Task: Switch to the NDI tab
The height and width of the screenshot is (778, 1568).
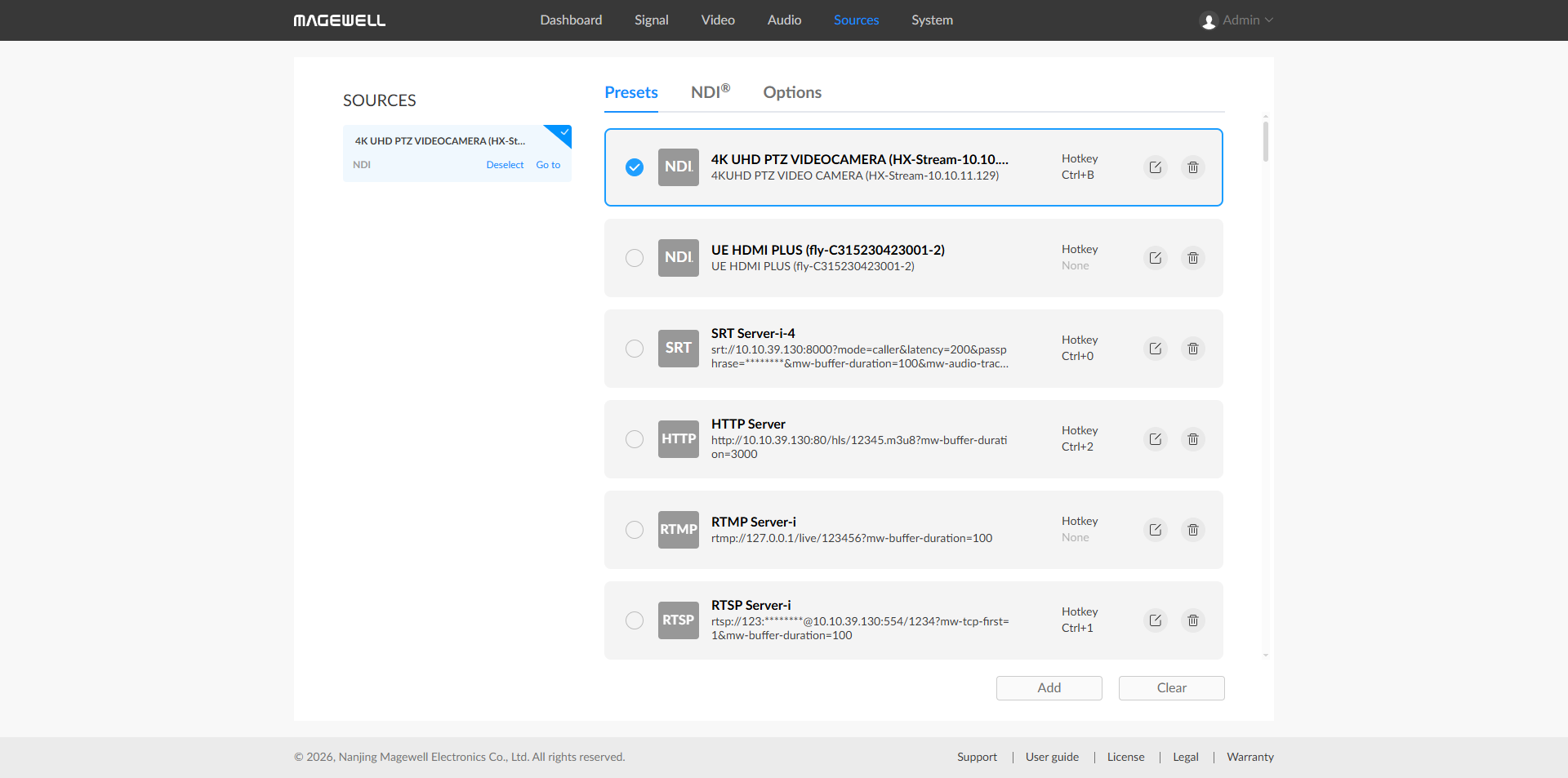Action: [710, 92]
